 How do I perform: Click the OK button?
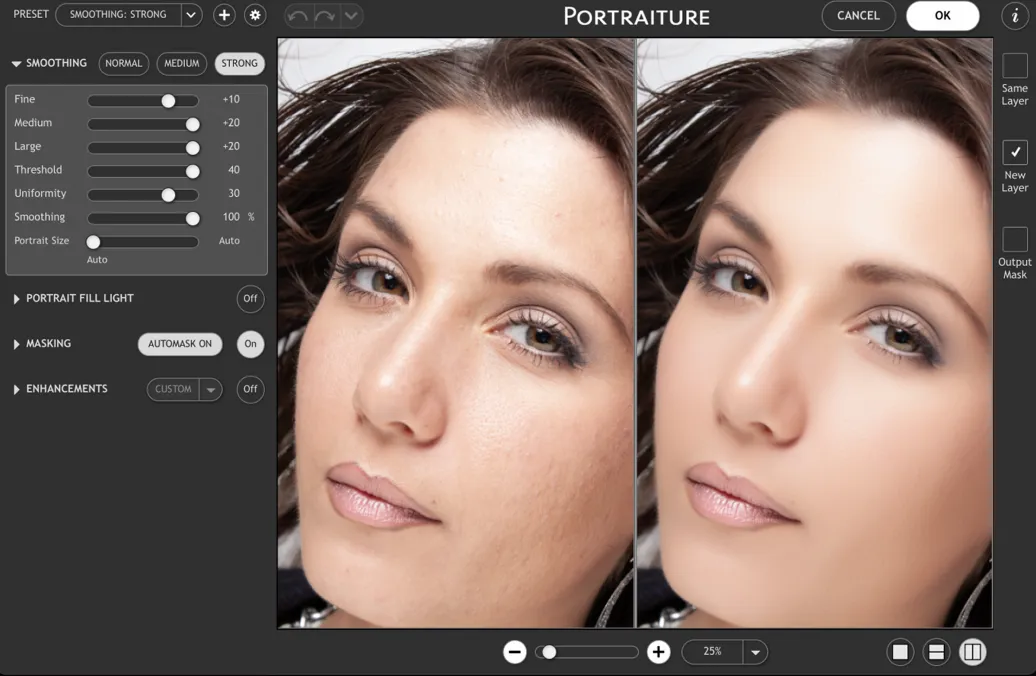pos(942,16)
